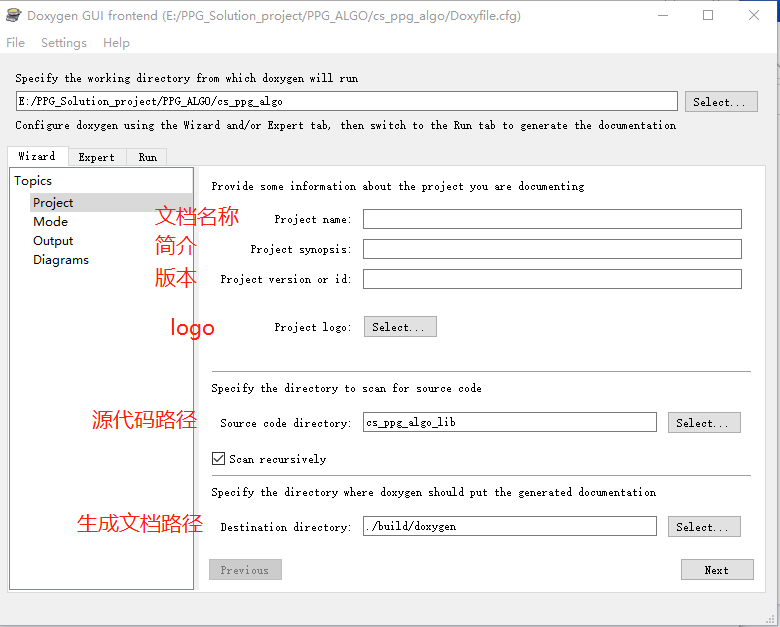Click the Source code directory field

pyautogui.click(x=509, y=422)
